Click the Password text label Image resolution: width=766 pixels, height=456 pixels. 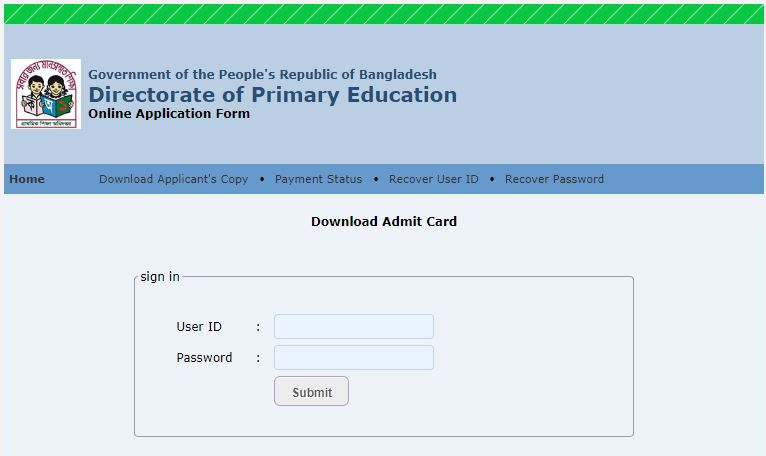204,358
